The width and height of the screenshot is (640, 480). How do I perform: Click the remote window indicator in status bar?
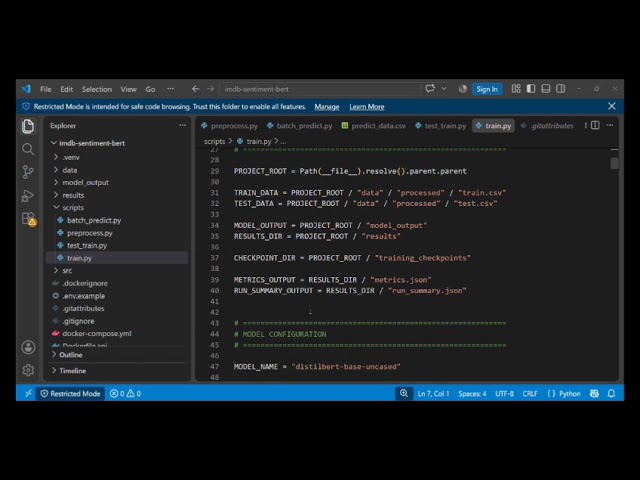(28, 393)
